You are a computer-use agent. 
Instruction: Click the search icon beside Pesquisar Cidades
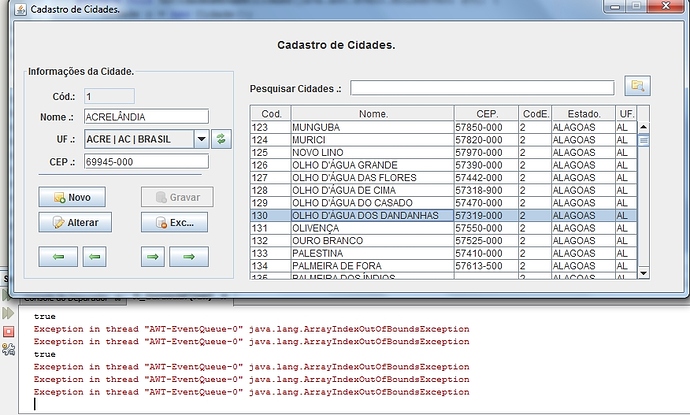(x=637, y=86)
